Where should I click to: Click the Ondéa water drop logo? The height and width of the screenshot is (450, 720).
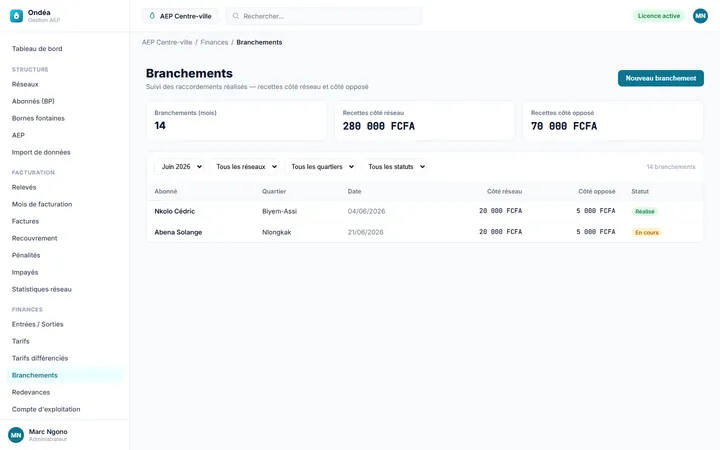click(17, 16)
